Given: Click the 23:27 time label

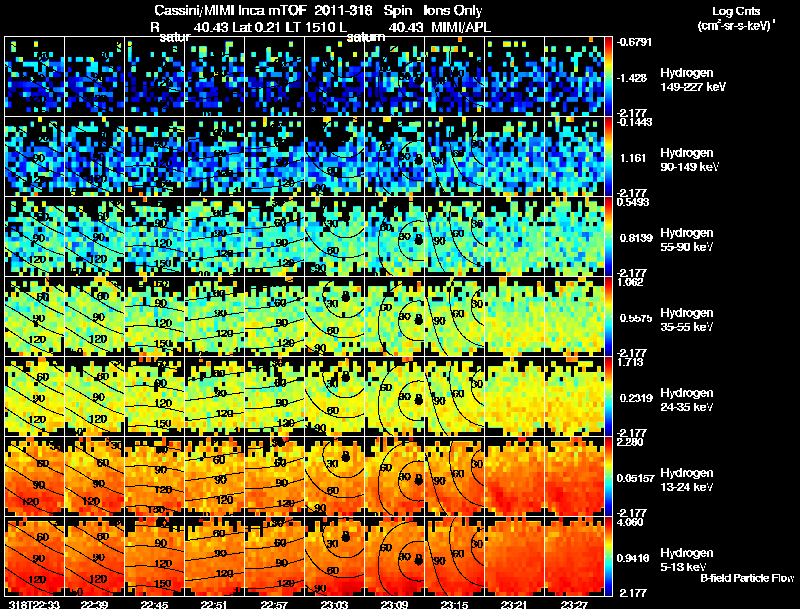Looking at the screenshot, I should click(x=575, y=603).
